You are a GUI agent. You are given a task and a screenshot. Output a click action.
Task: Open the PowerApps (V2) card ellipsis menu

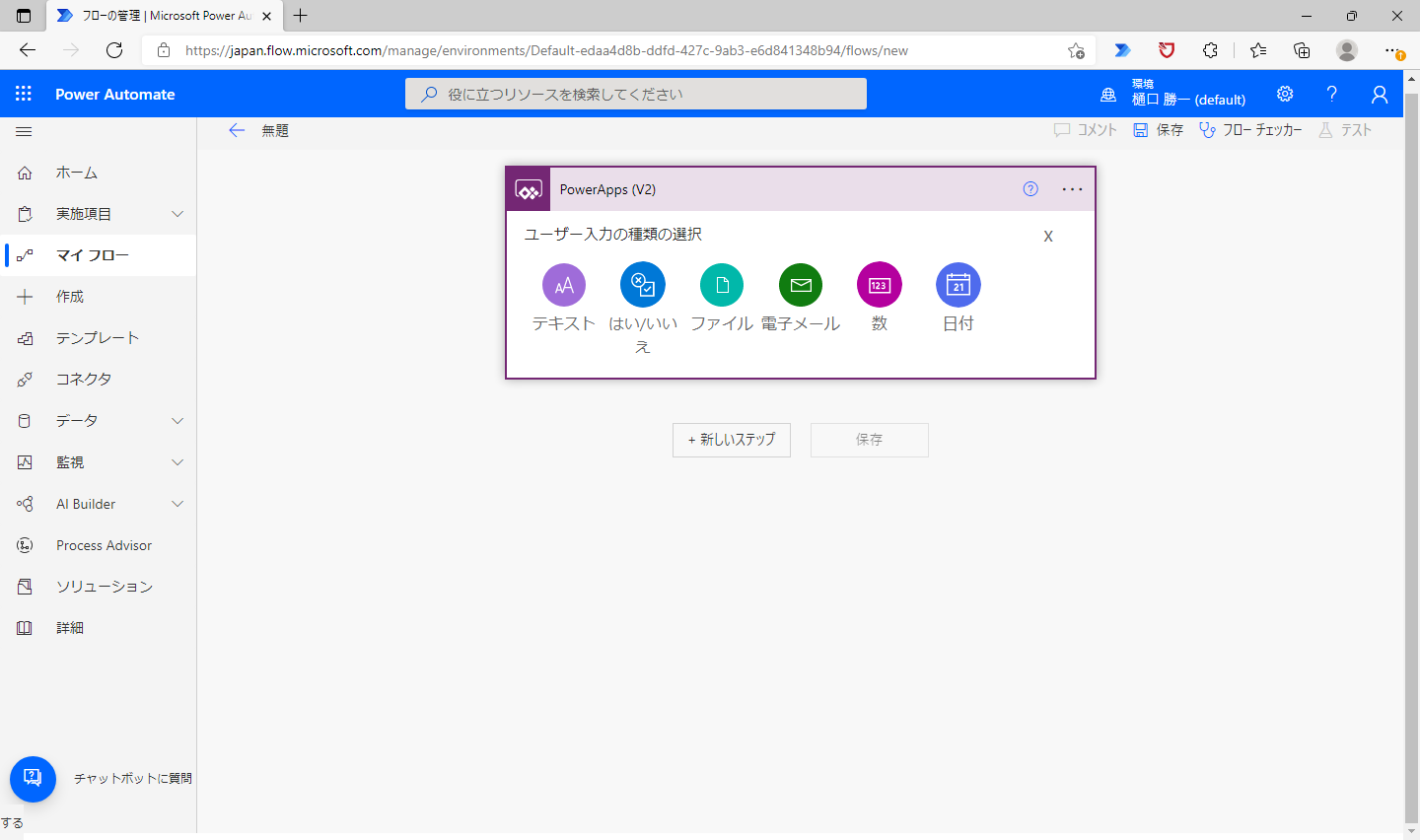[x=1072, y=189]
